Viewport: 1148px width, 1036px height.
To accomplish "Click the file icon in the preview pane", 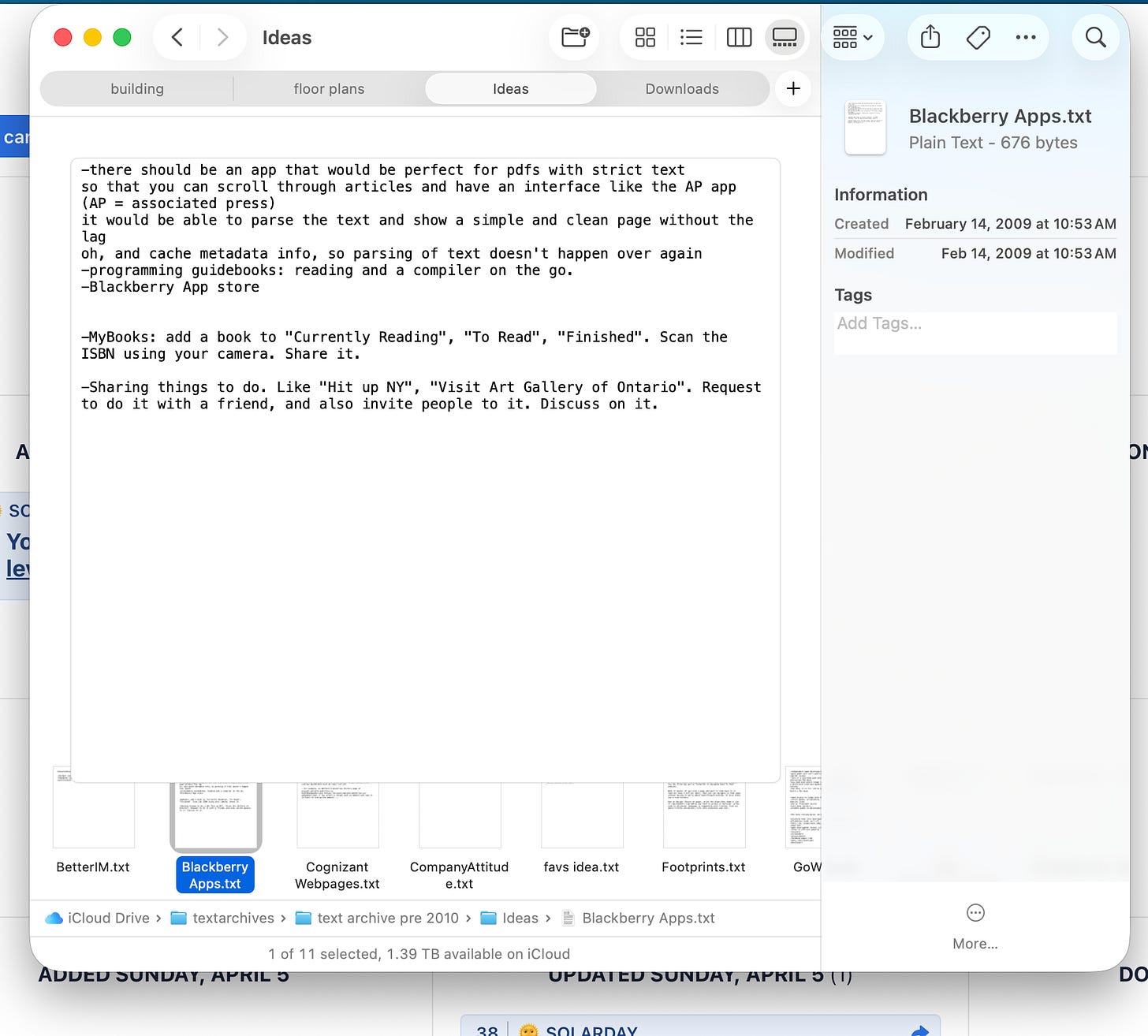I will [x=865, y=128].
